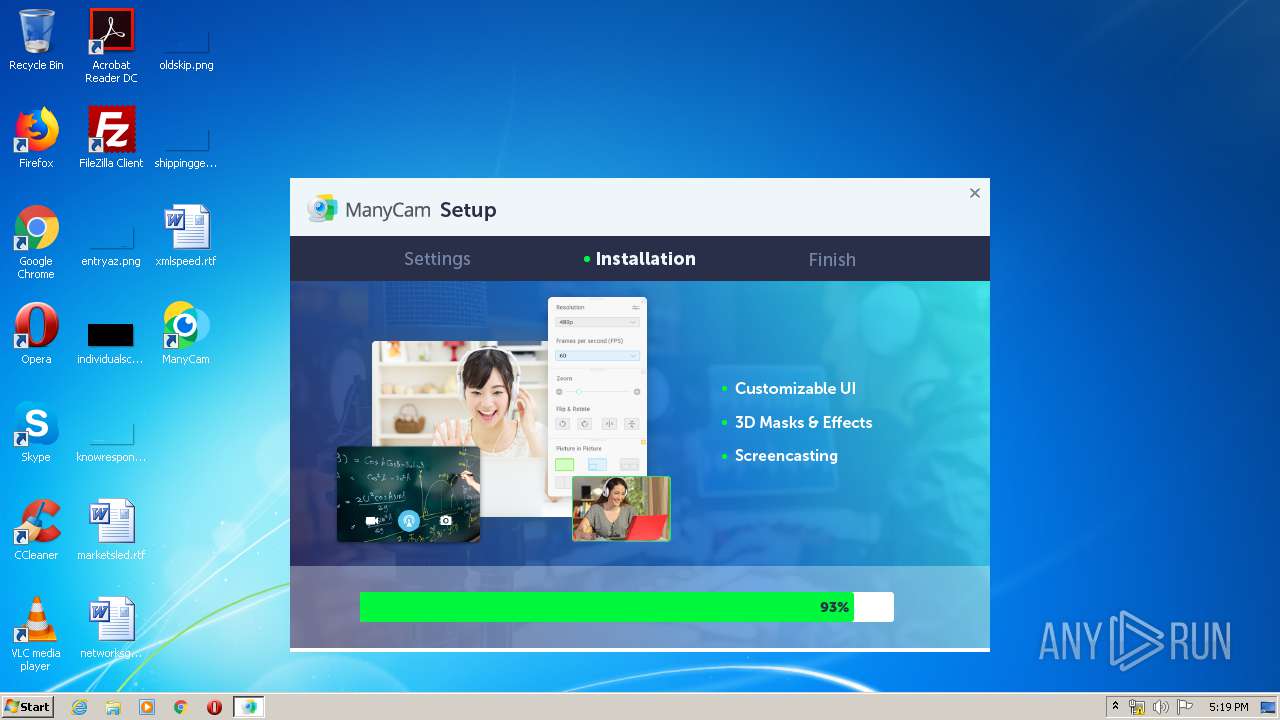Select the knowrespon... file icon
1280x720 pixels.
click(x=111, y=442)
